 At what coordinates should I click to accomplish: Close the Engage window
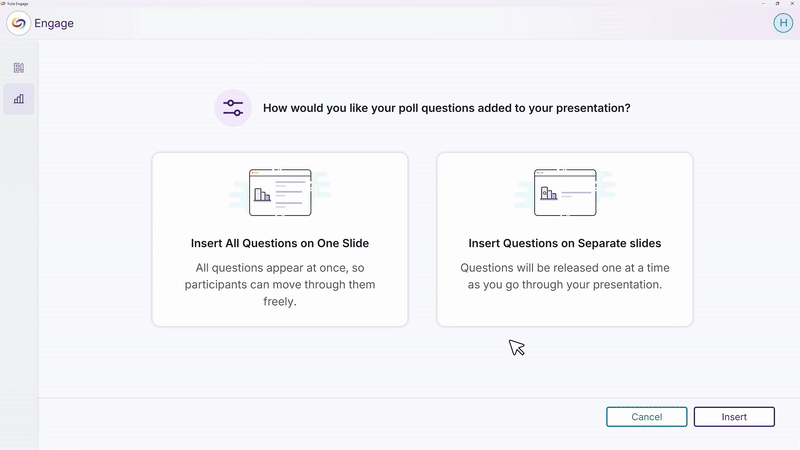pyautogui.click(x=791, y=3)
